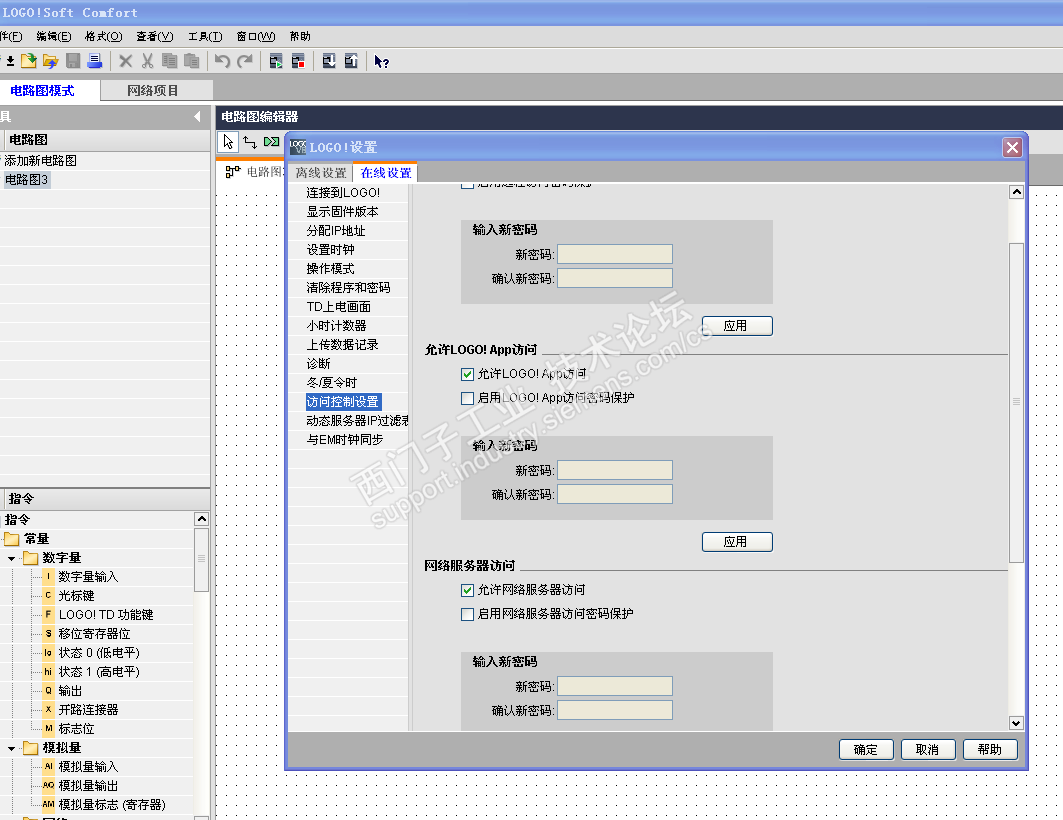Open the 格式(O) menu
Image resolution: width=1063 pixels, height=820 pixels.
point(103,37)
